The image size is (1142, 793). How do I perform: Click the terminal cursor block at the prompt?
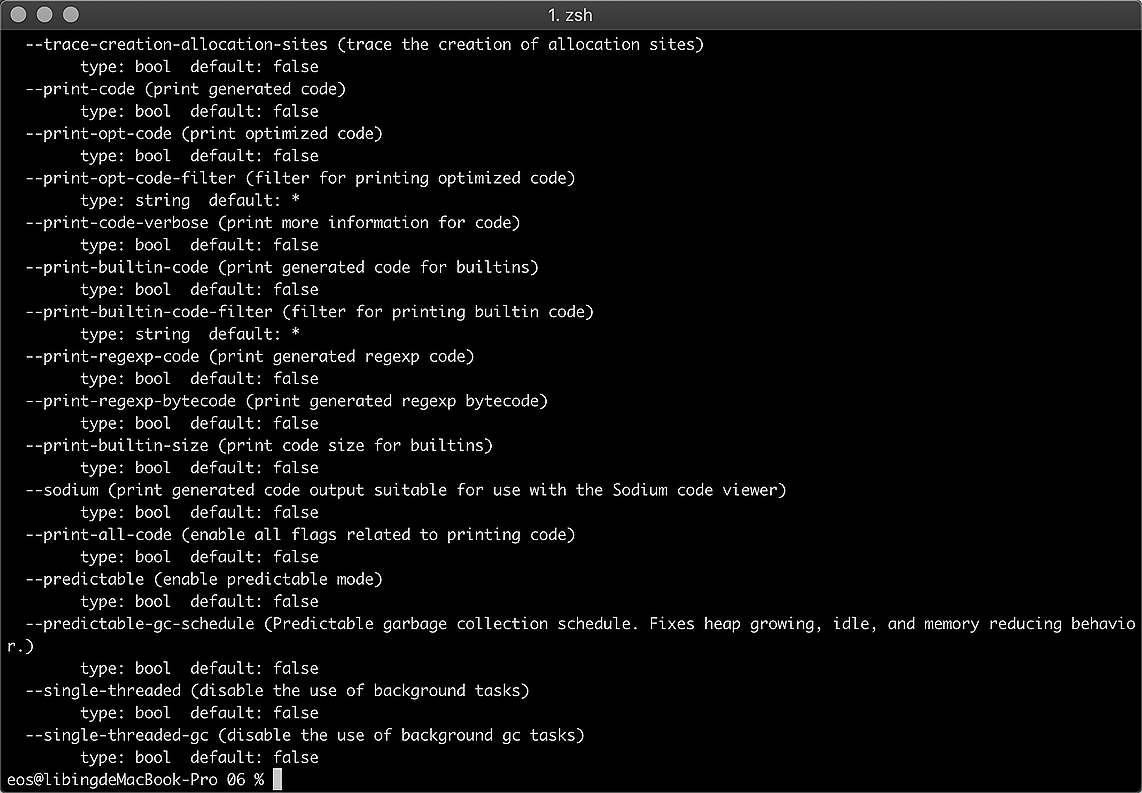[277, 780]
